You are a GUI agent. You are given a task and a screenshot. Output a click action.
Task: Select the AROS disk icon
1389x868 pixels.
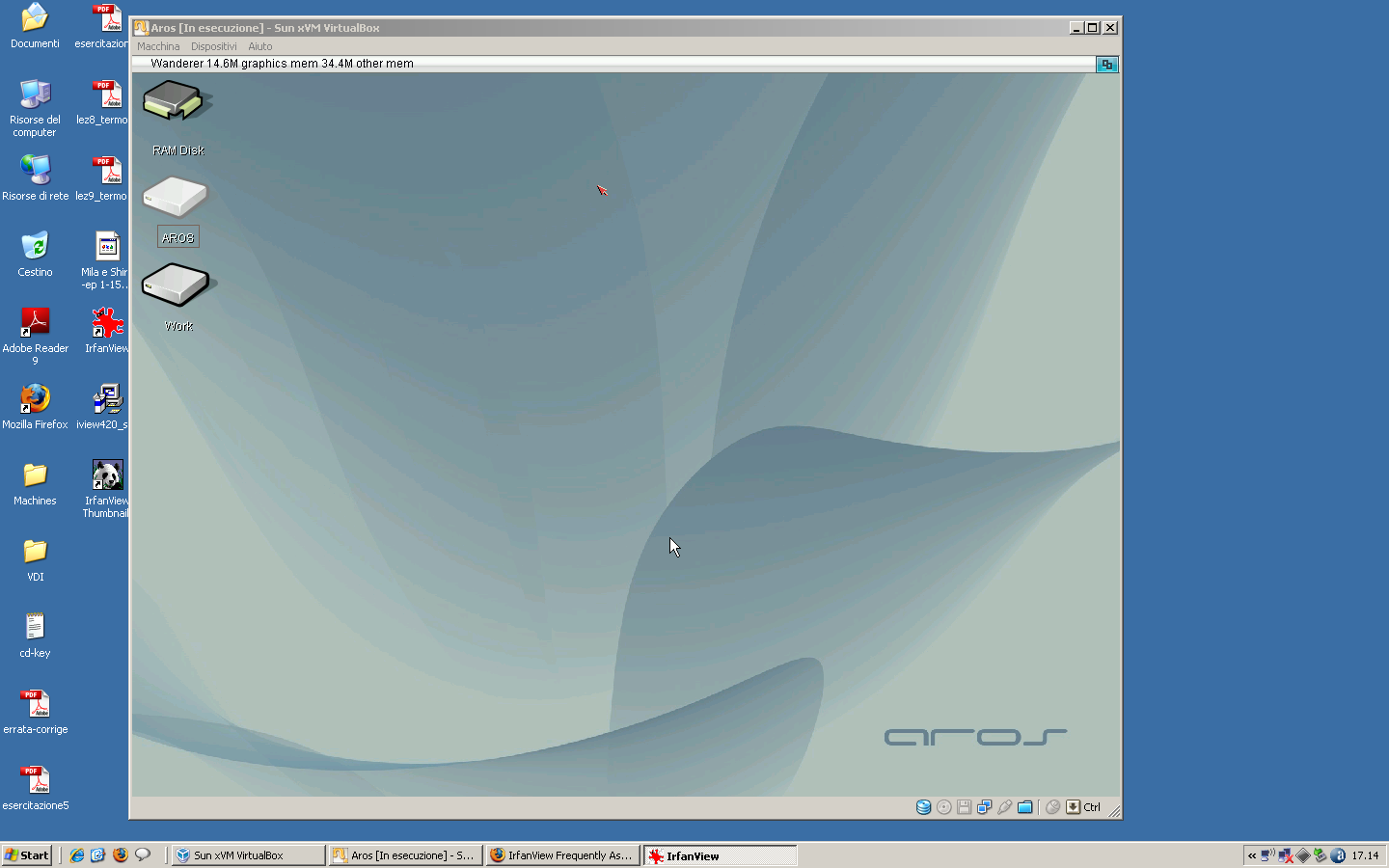point(176,198)
